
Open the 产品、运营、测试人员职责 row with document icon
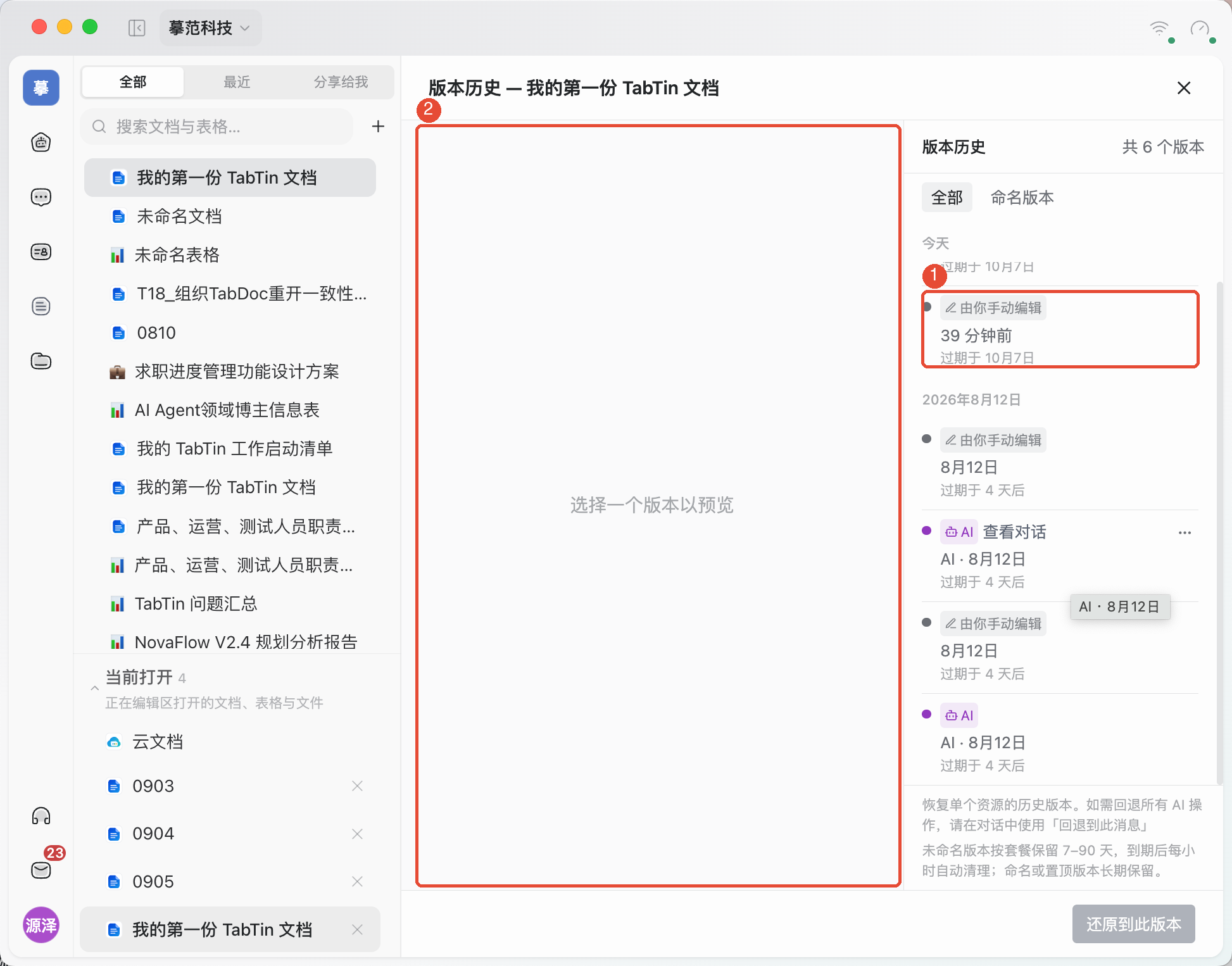click(230, 527)
